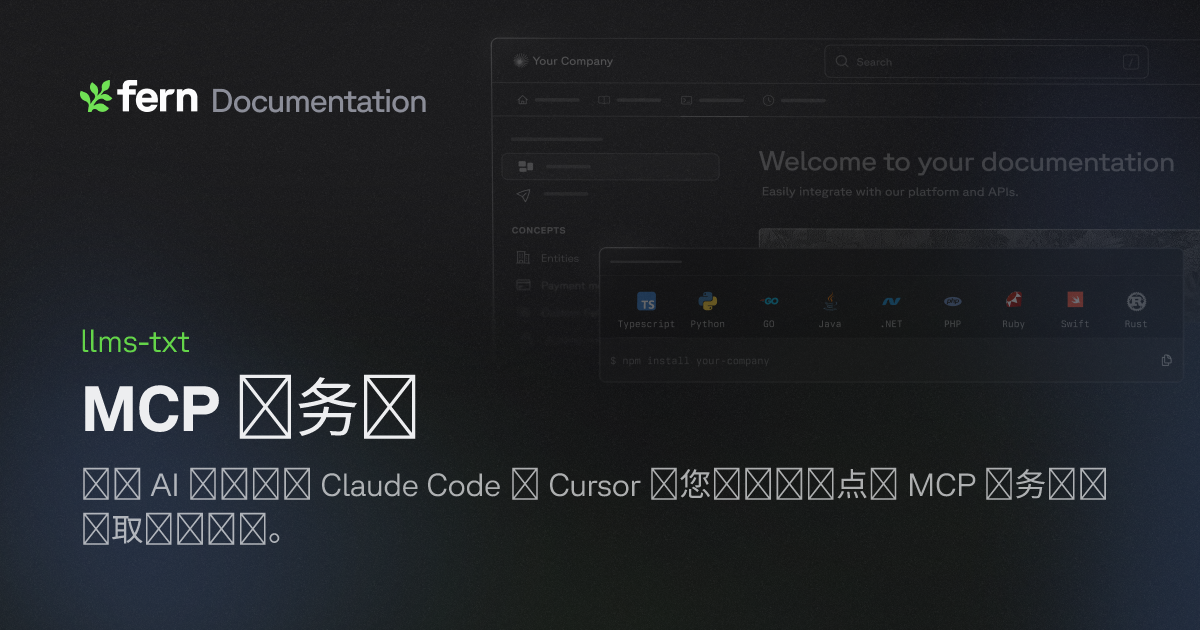Click the magnifier icon in Search
Viewport: 1200px width, 630px height.
coord(842,62)
